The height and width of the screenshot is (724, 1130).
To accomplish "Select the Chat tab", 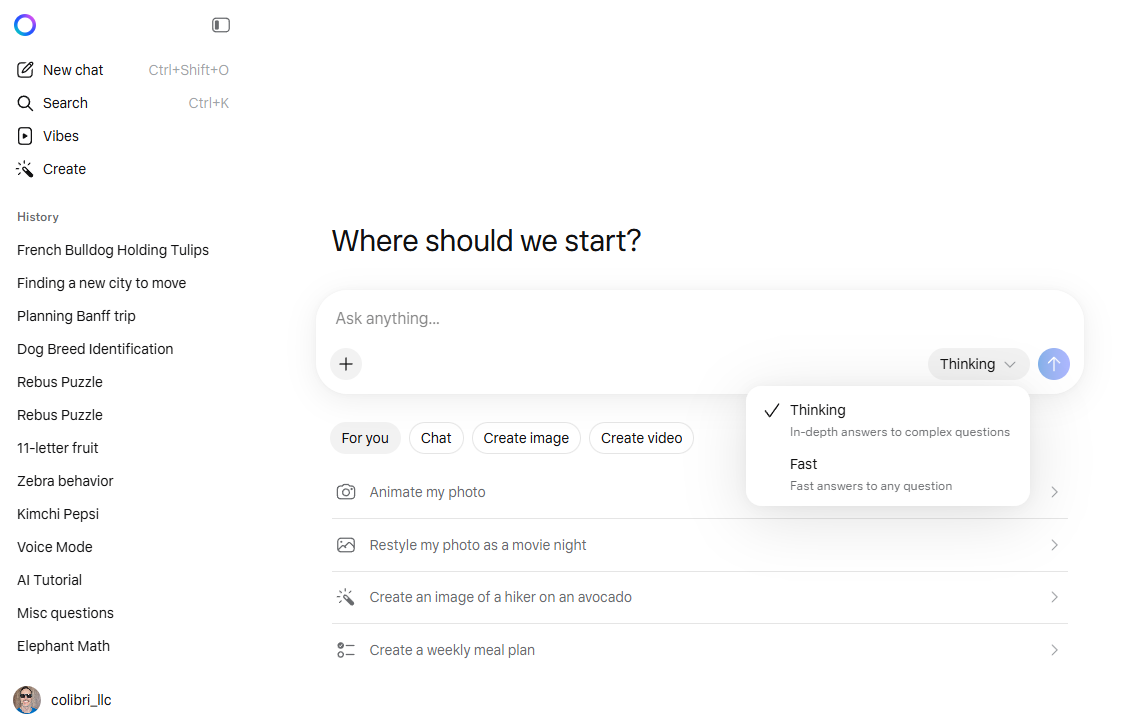I will click(436, 438).
